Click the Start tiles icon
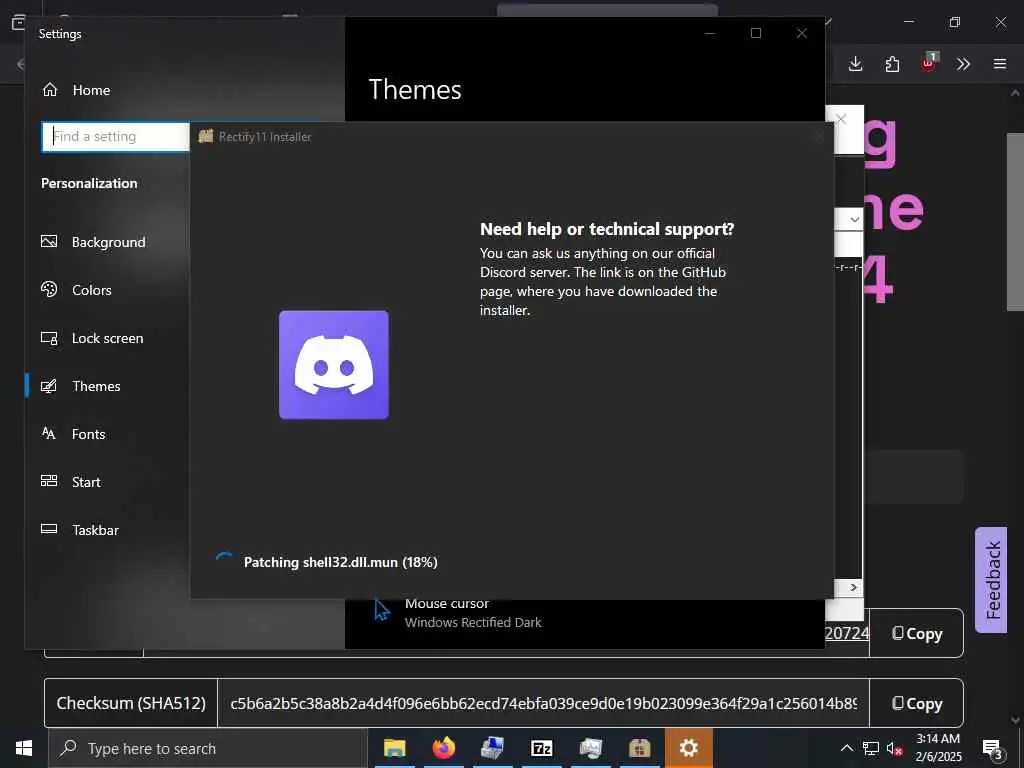Viewport: 1024px width, 768px height. (49, 481)
